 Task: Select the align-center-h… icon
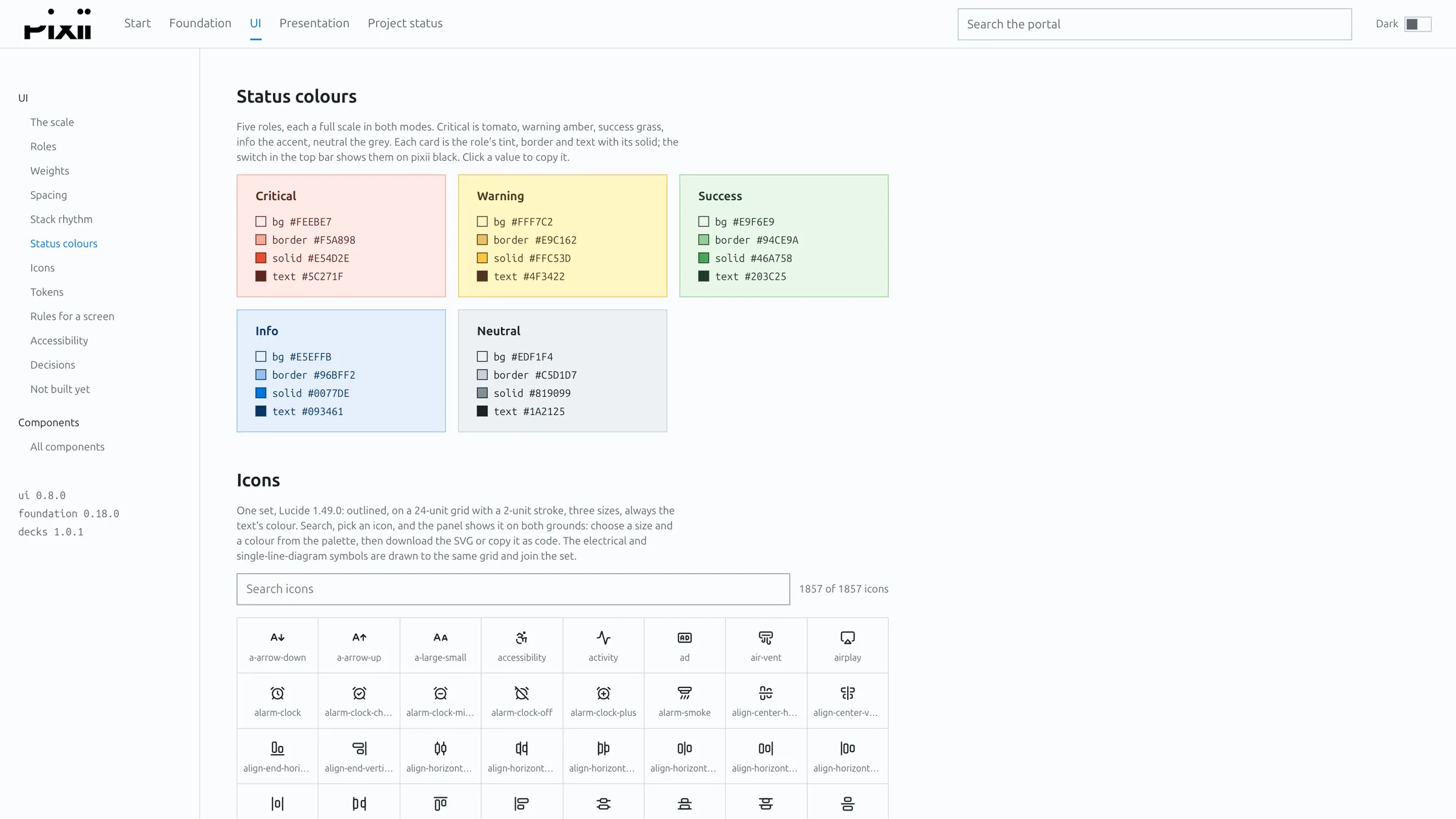[x=766, y=701]
